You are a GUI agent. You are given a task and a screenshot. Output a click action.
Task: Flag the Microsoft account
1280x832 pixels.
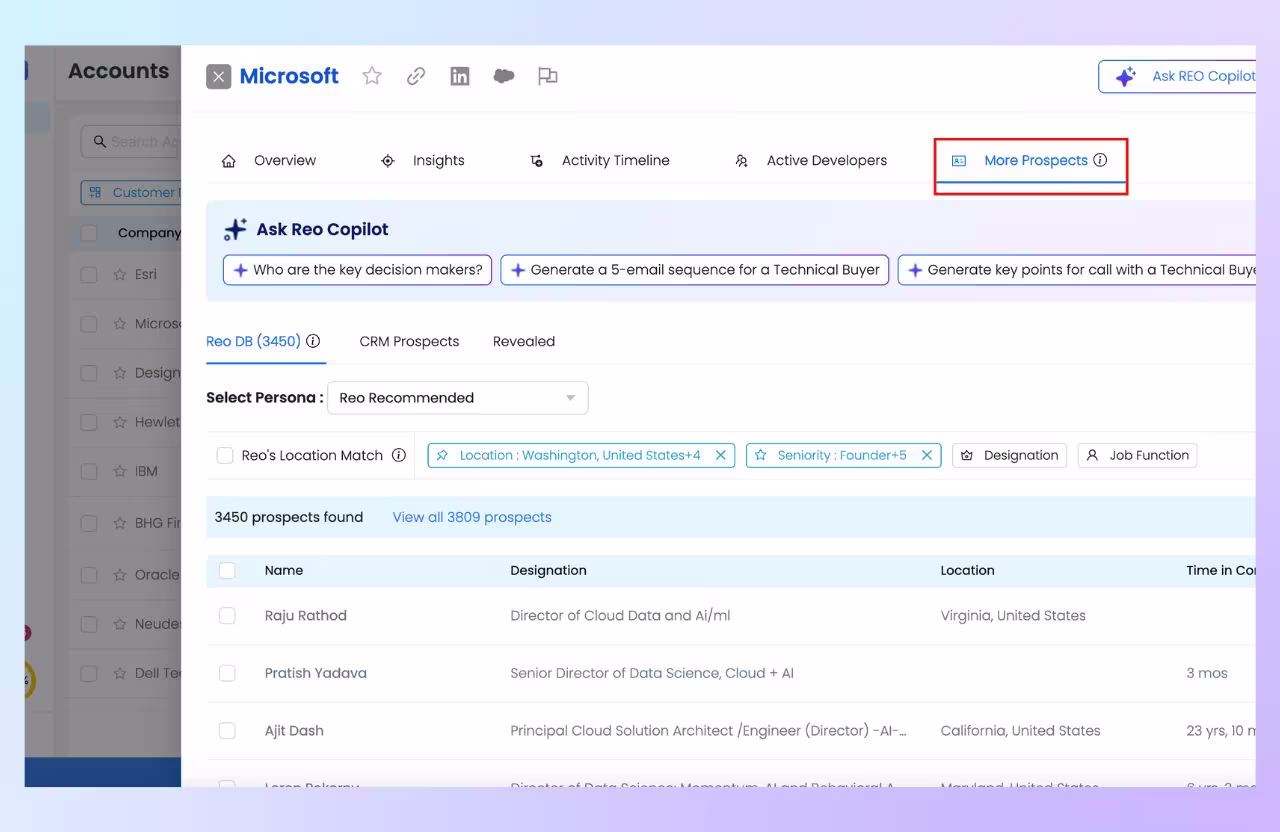click(548, 76)
